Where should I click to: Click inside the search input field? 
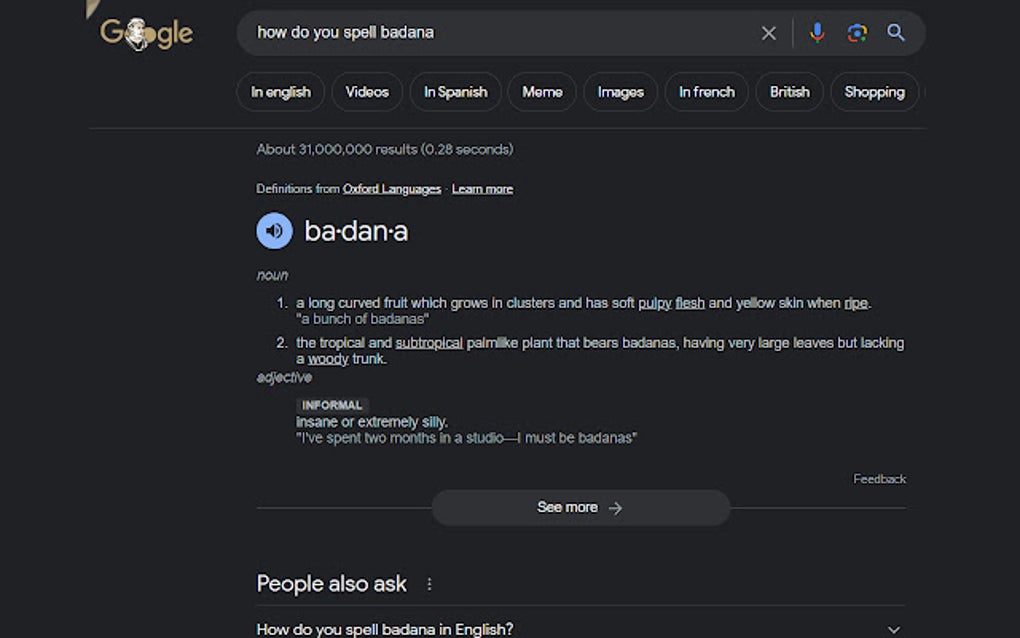pyautogui.click(x=450, y=32)
